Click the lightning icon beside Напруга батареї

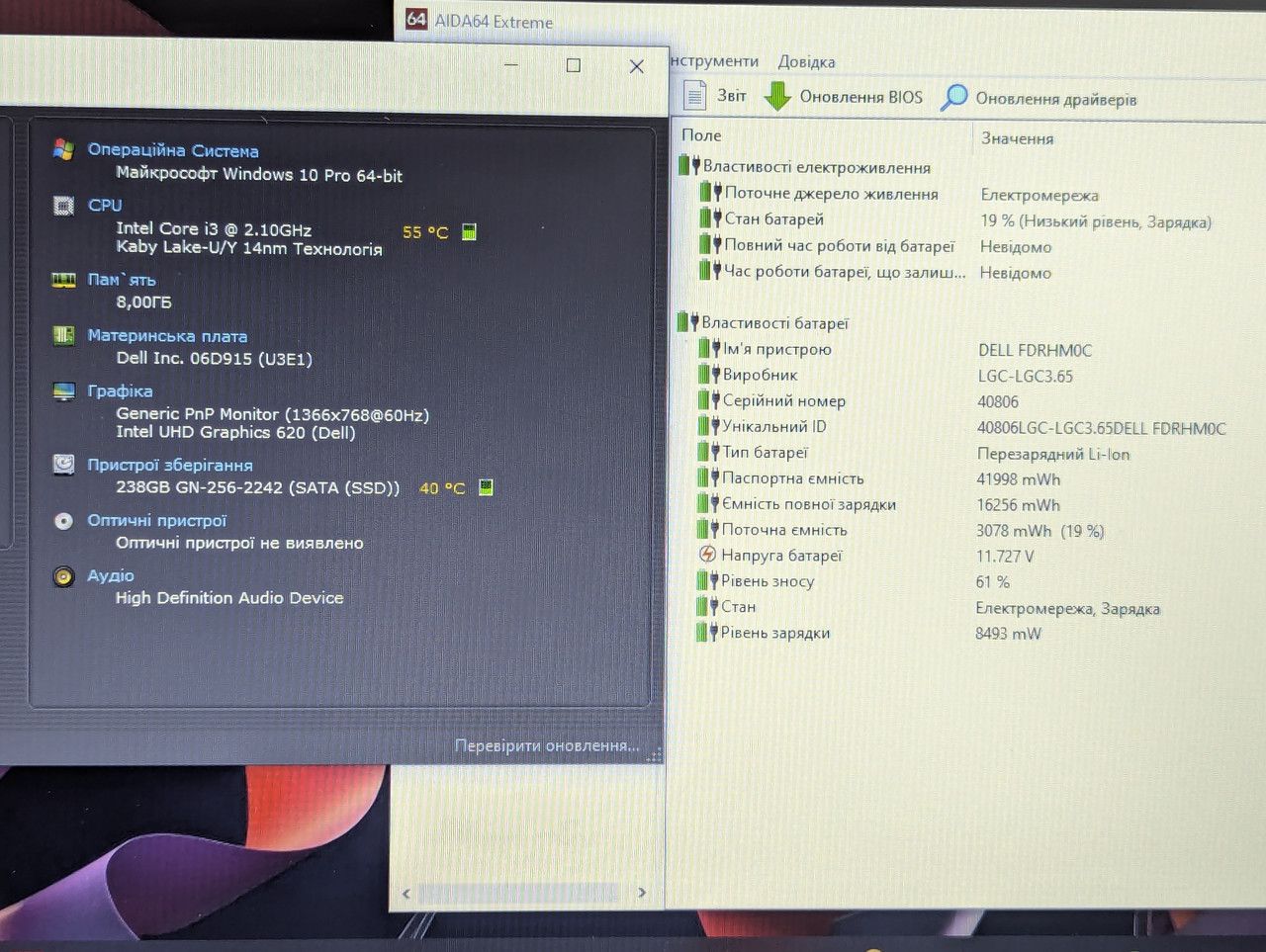[x=707, y=555]
